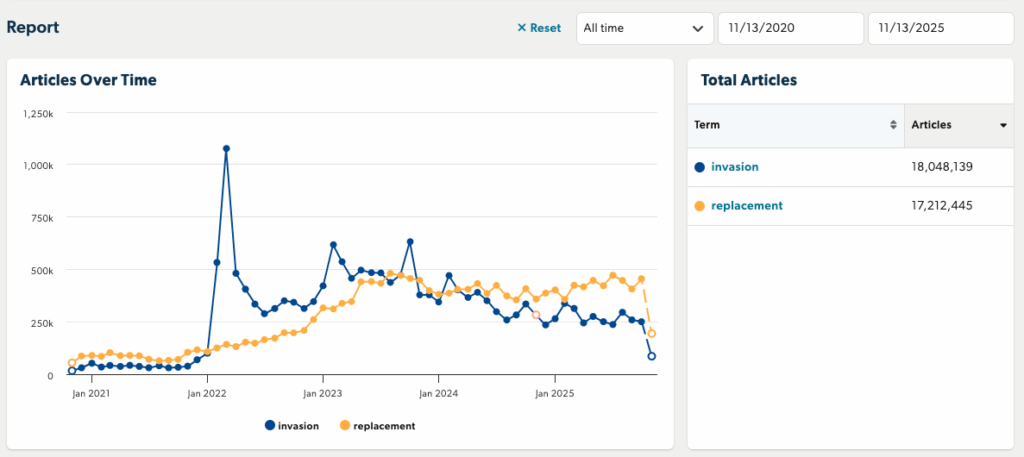Sort by Articles column descending arrow
This screenshot has width=1024, height=457.
tap(1002, 125)
